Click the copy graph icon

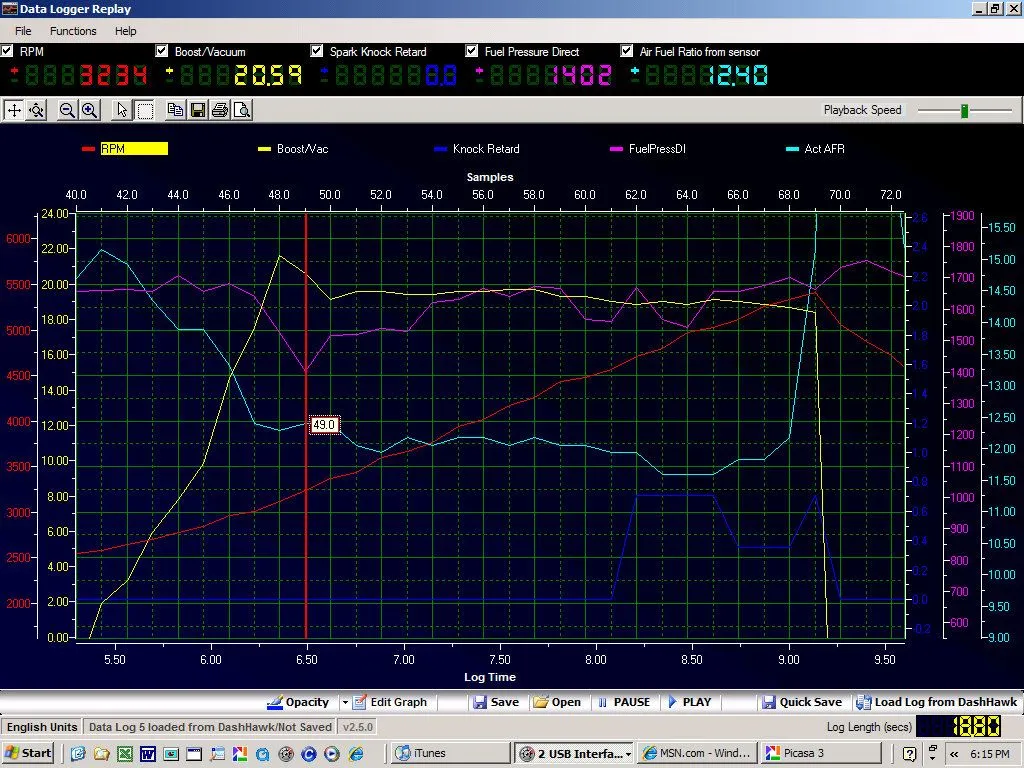[175, 110]
